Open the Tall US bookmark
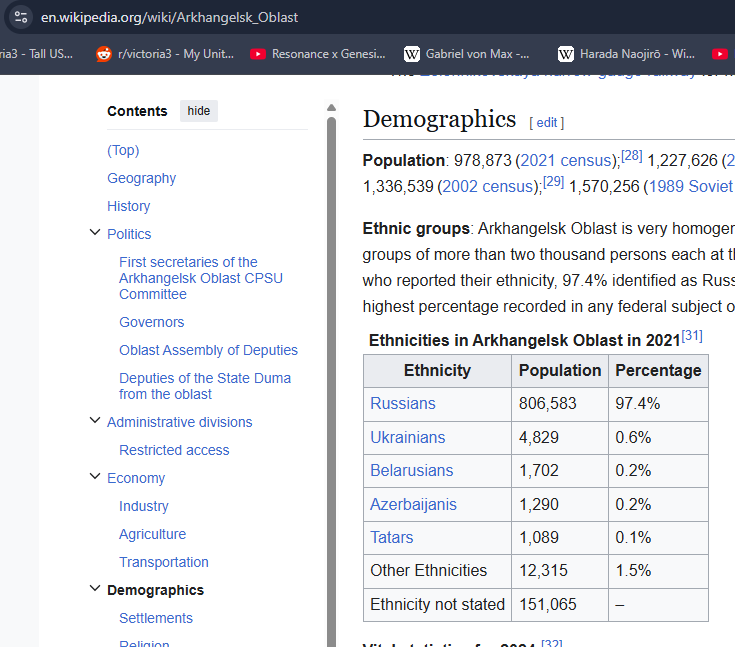735x647 pixels. click(x=37, y=54)
